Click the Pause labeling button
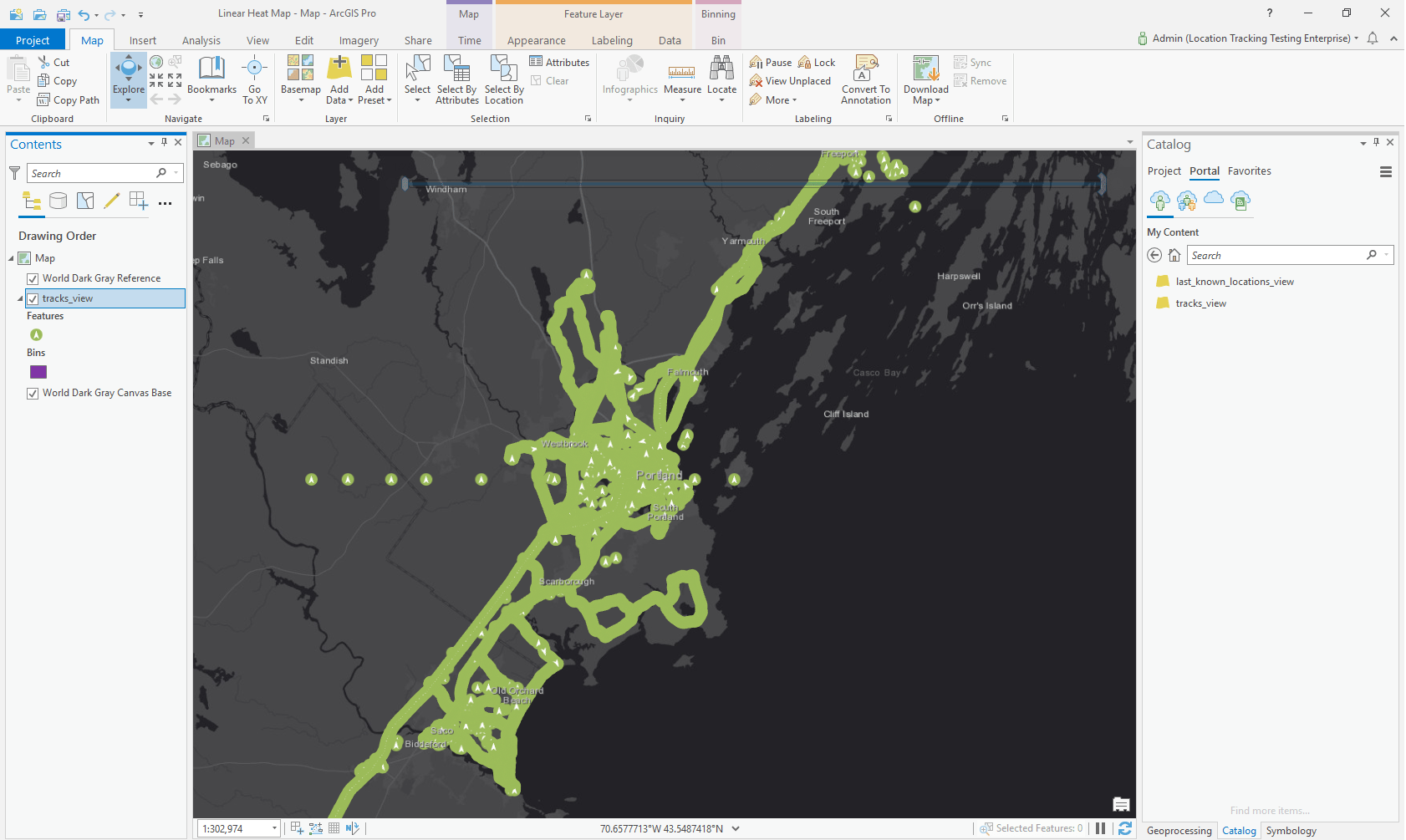The width and height of the screenshot is (1406, 840). tap(769, 62)
